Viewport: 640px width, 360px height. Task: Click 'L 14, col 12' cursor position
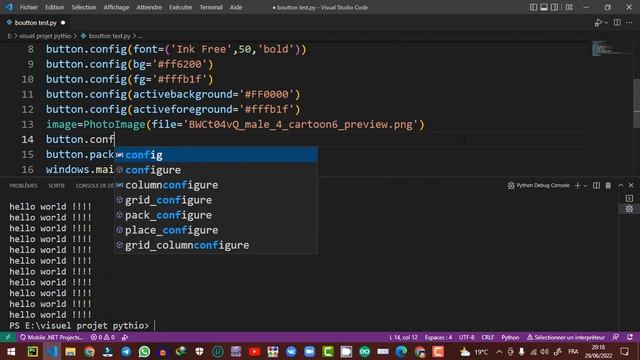pyautogui.click(x=403, y=337)
